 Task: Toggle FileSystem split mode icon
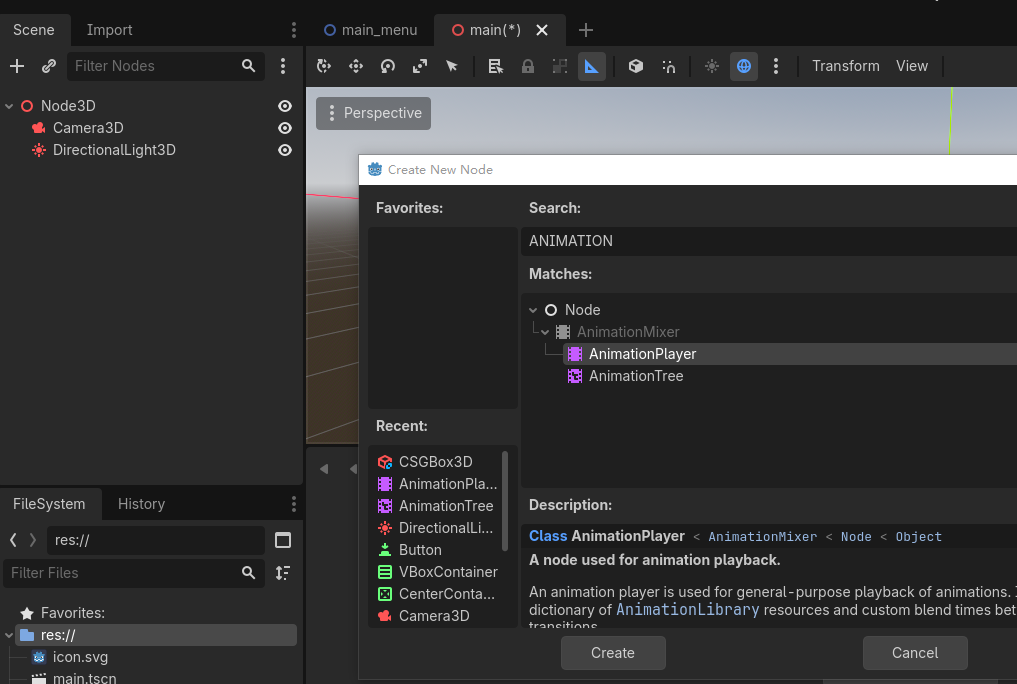pos(283,540)
